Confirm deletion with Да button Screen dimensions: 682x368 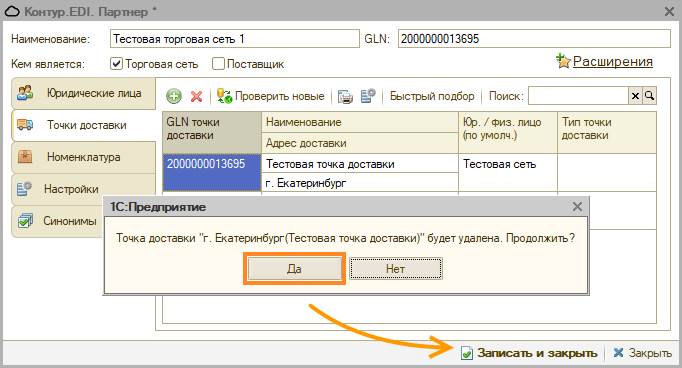coord(294,269)
